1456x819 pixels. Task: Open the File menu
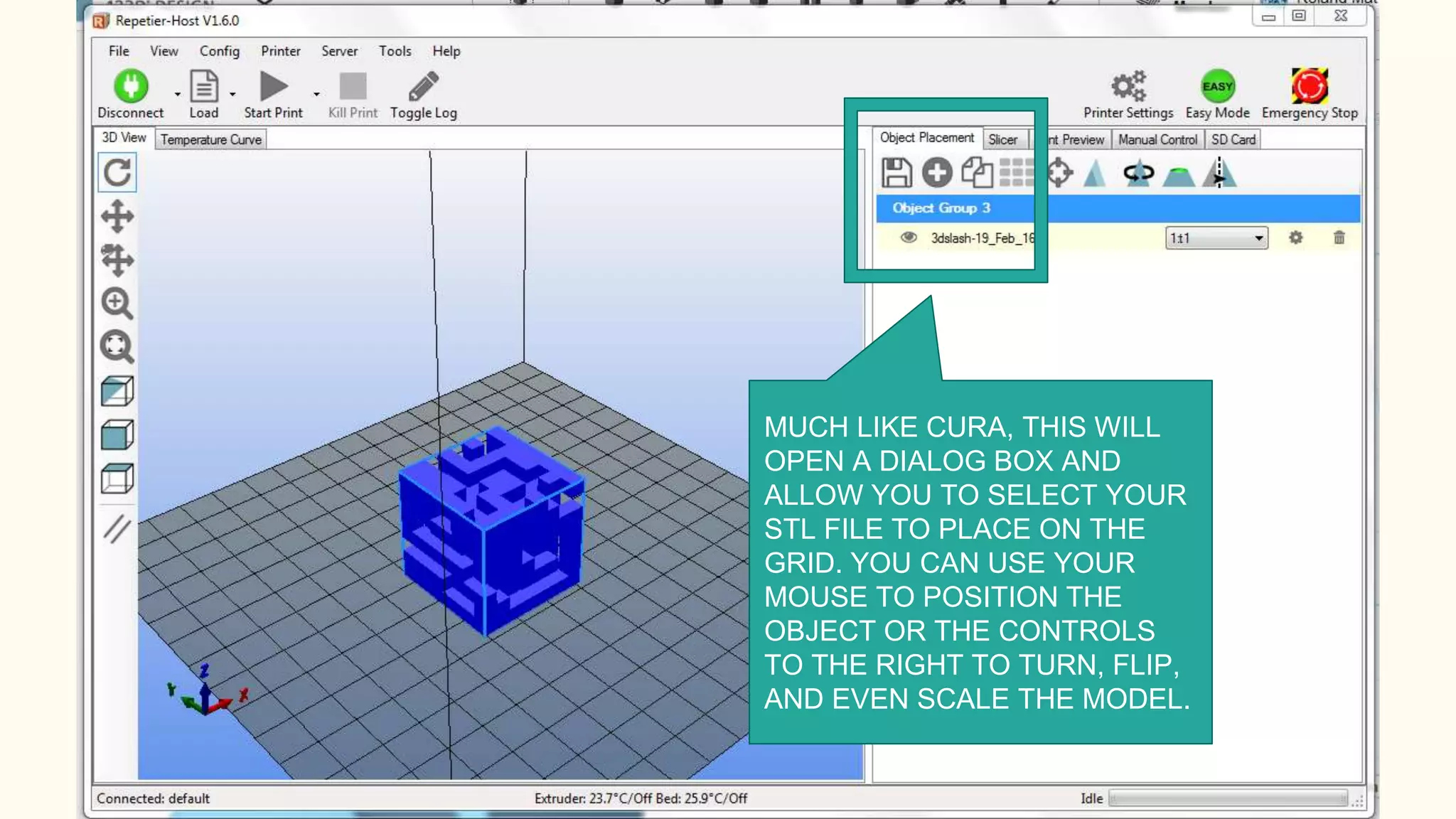point(119,51)
